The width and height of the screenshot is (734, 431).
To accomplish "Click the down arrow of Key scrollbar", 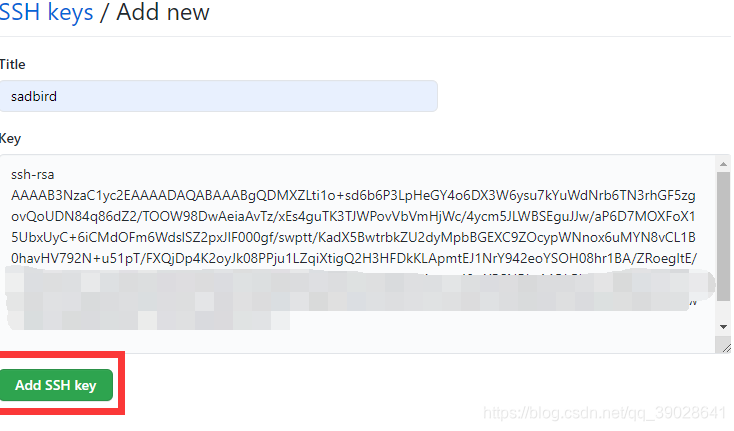I will pos(723,327).
